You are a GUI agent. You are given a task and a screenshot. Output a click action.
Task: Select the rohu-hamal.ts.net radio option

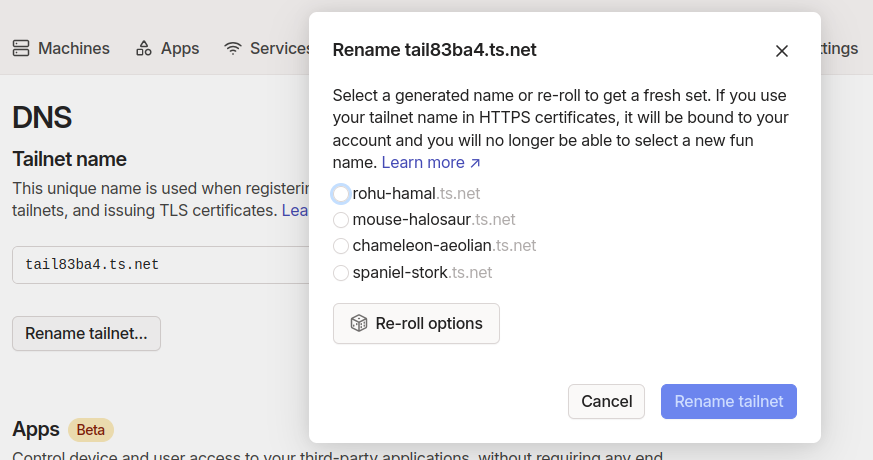coord(341,194)
